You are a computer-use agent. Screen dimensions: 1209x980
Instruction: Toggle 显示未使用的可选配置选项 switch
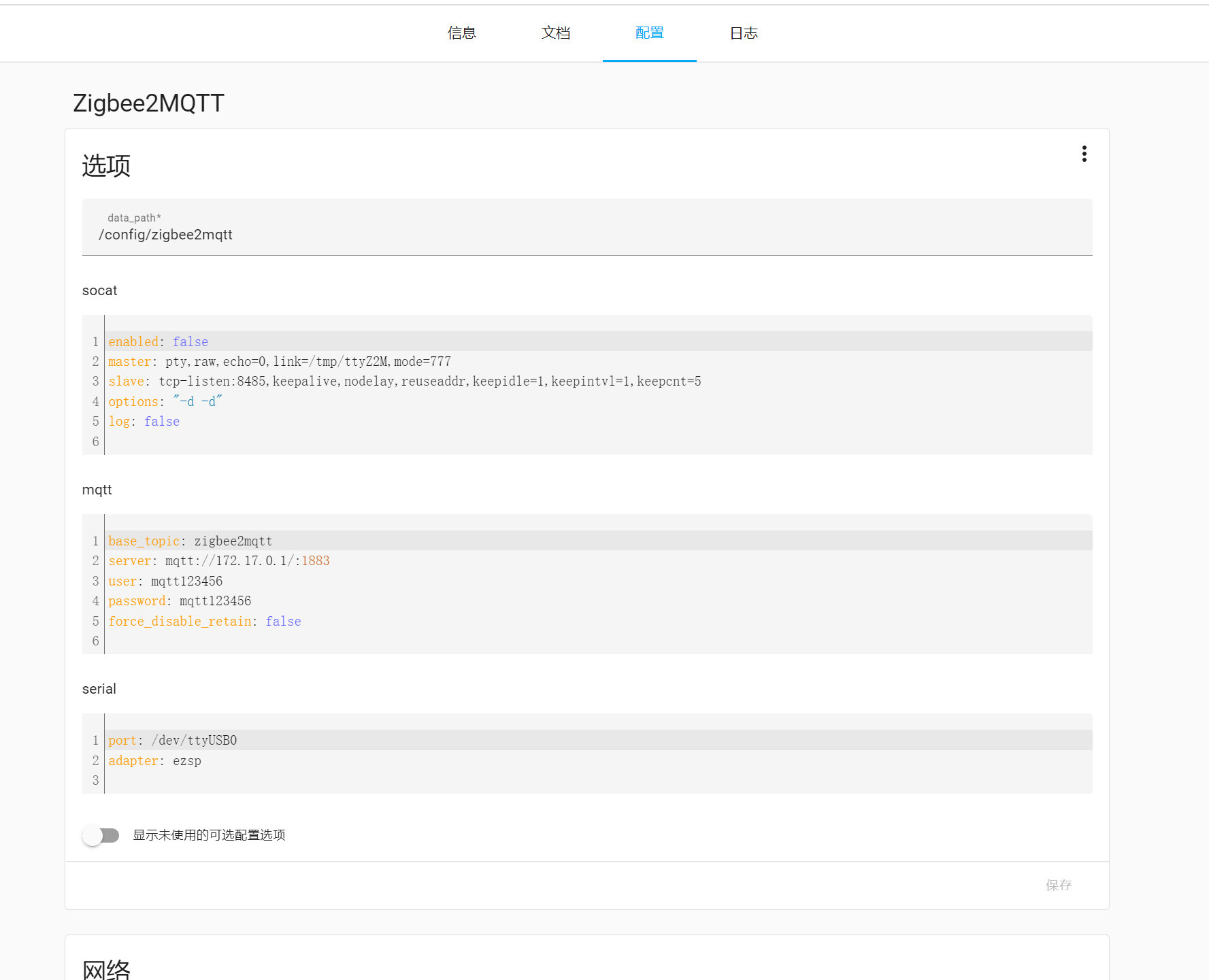tap(101, 835)
